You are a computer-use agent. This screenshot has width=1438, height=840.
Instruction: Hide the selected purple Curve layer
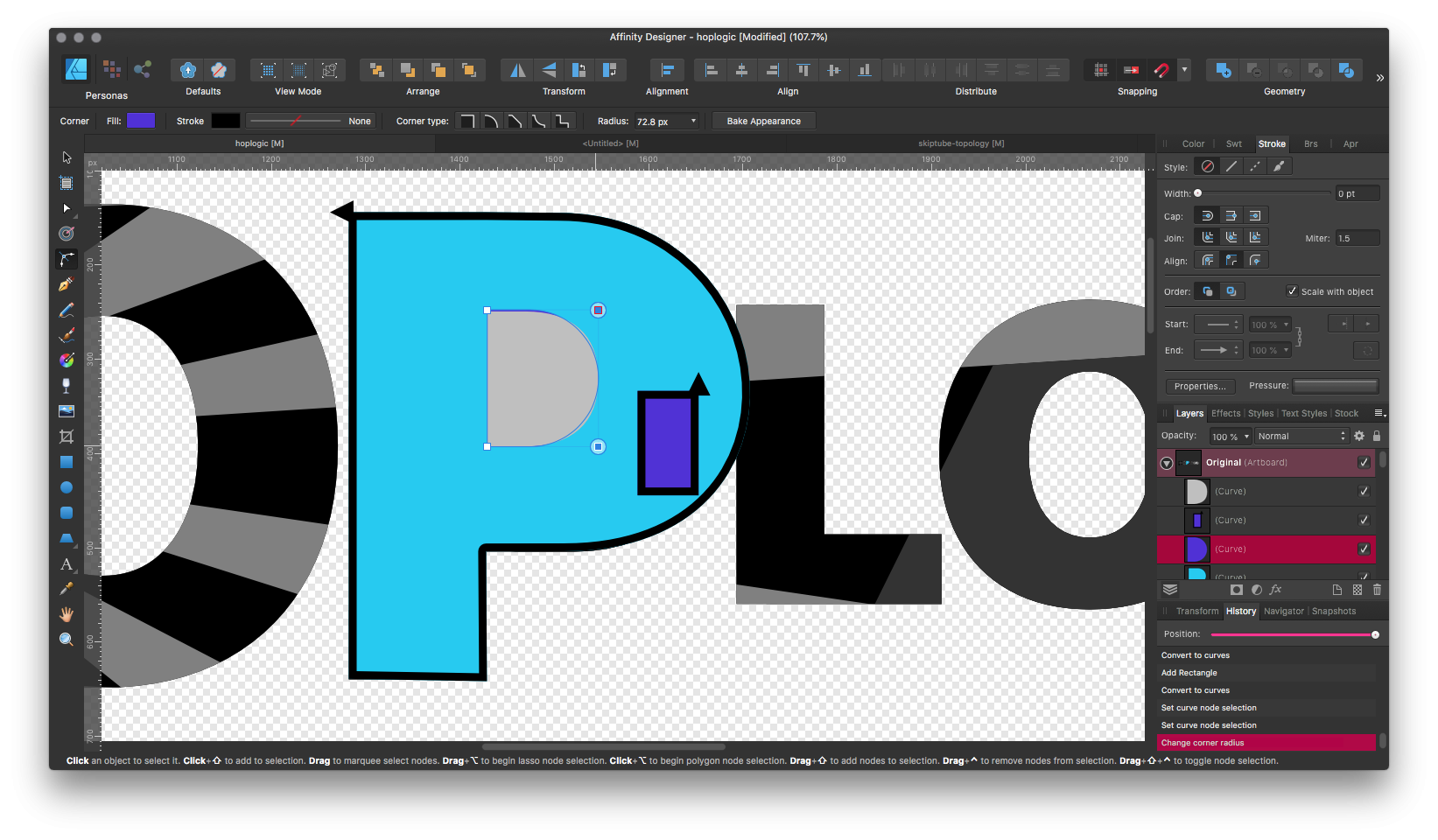coord(1364,549)
